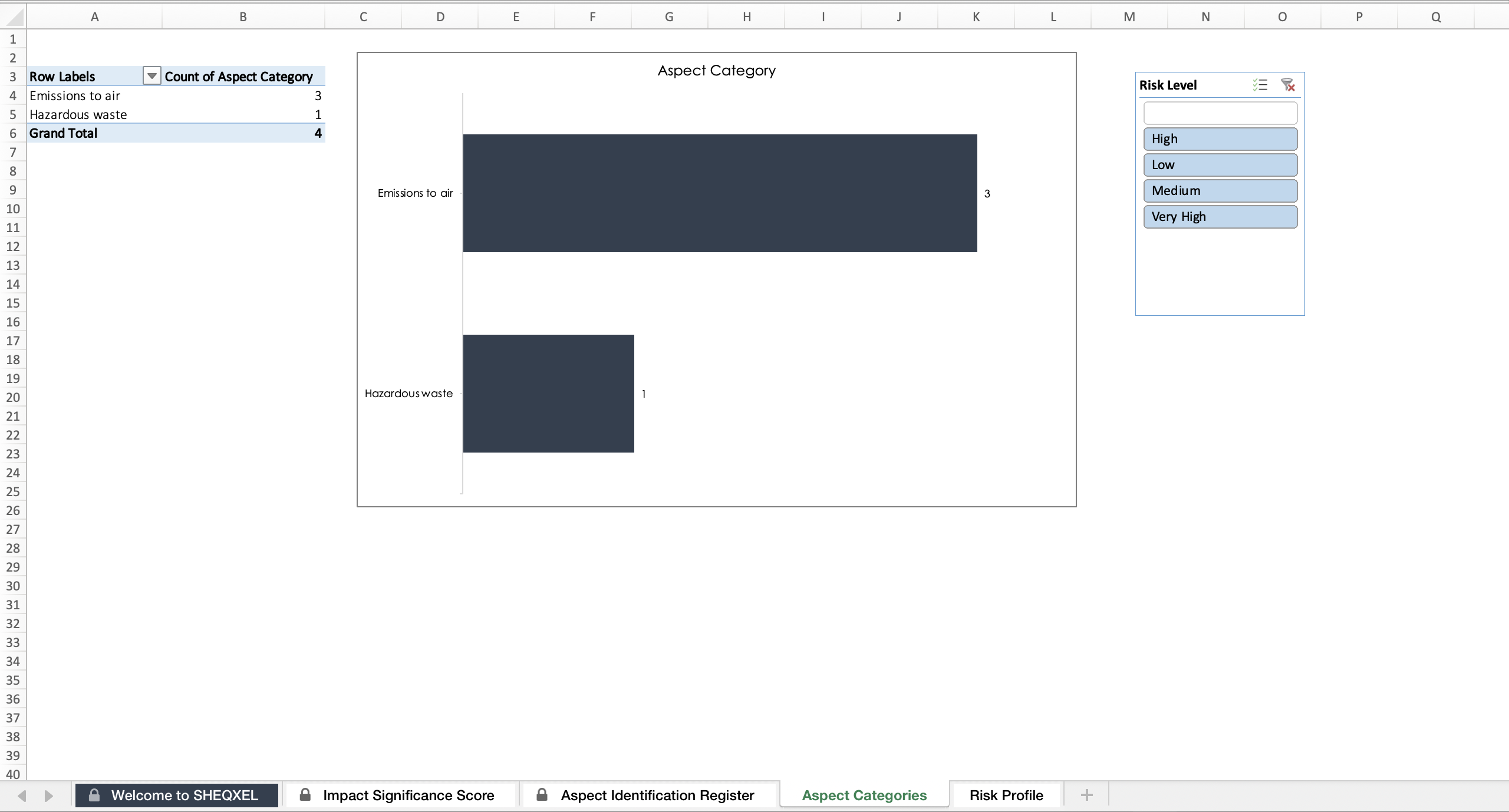Select cell 'Hazardous waste' in pivot table
Image resolution: width=1509 pixels, height=812 pixels.
pyautogui.click(x=94, y=114)
